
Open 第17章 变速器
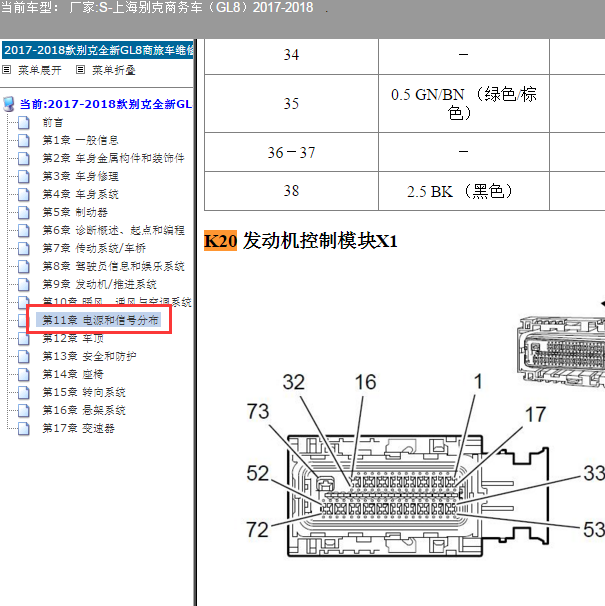click(x=78, y=428)
